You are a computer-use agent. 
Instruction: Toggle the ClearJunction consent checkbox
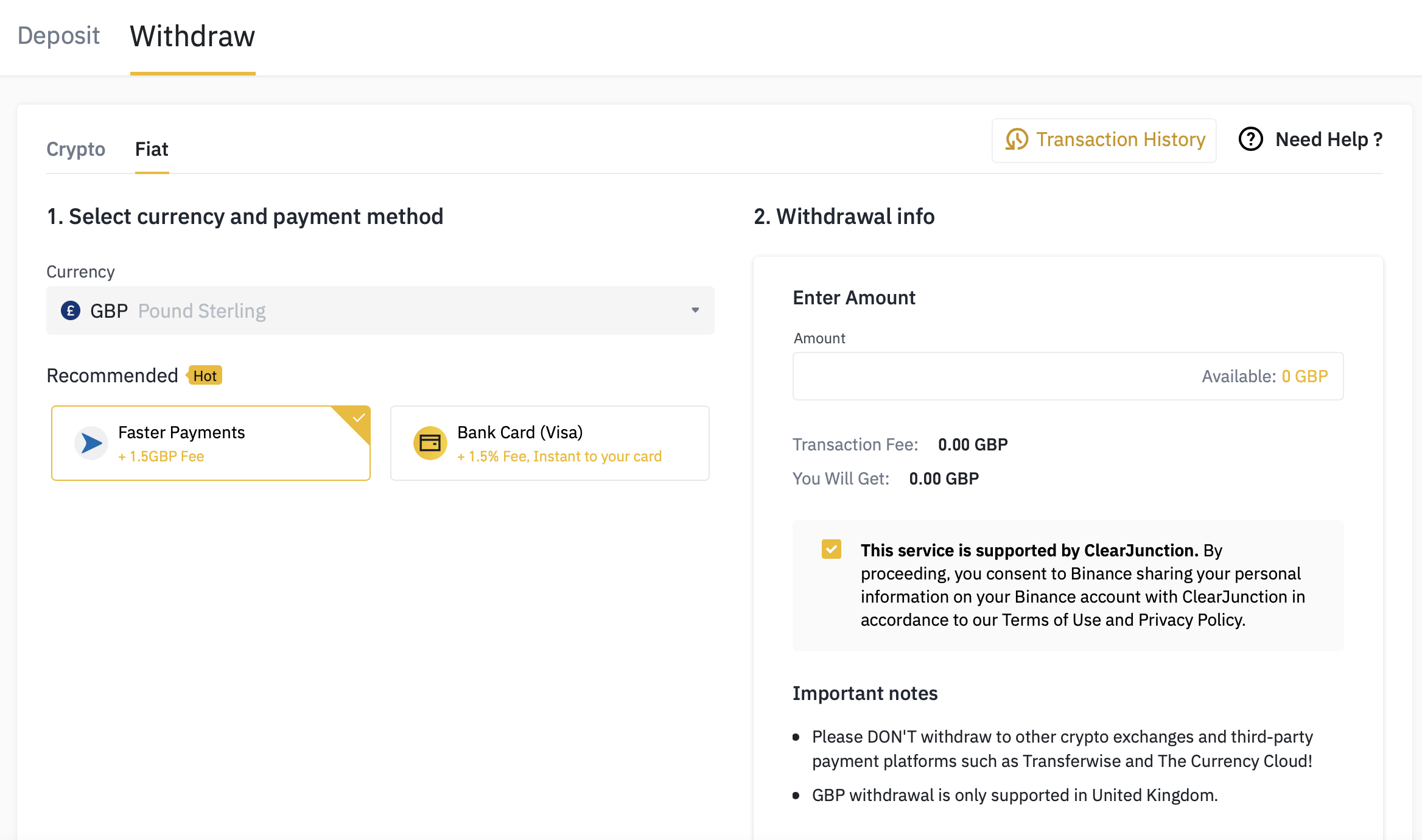[831, 549]
